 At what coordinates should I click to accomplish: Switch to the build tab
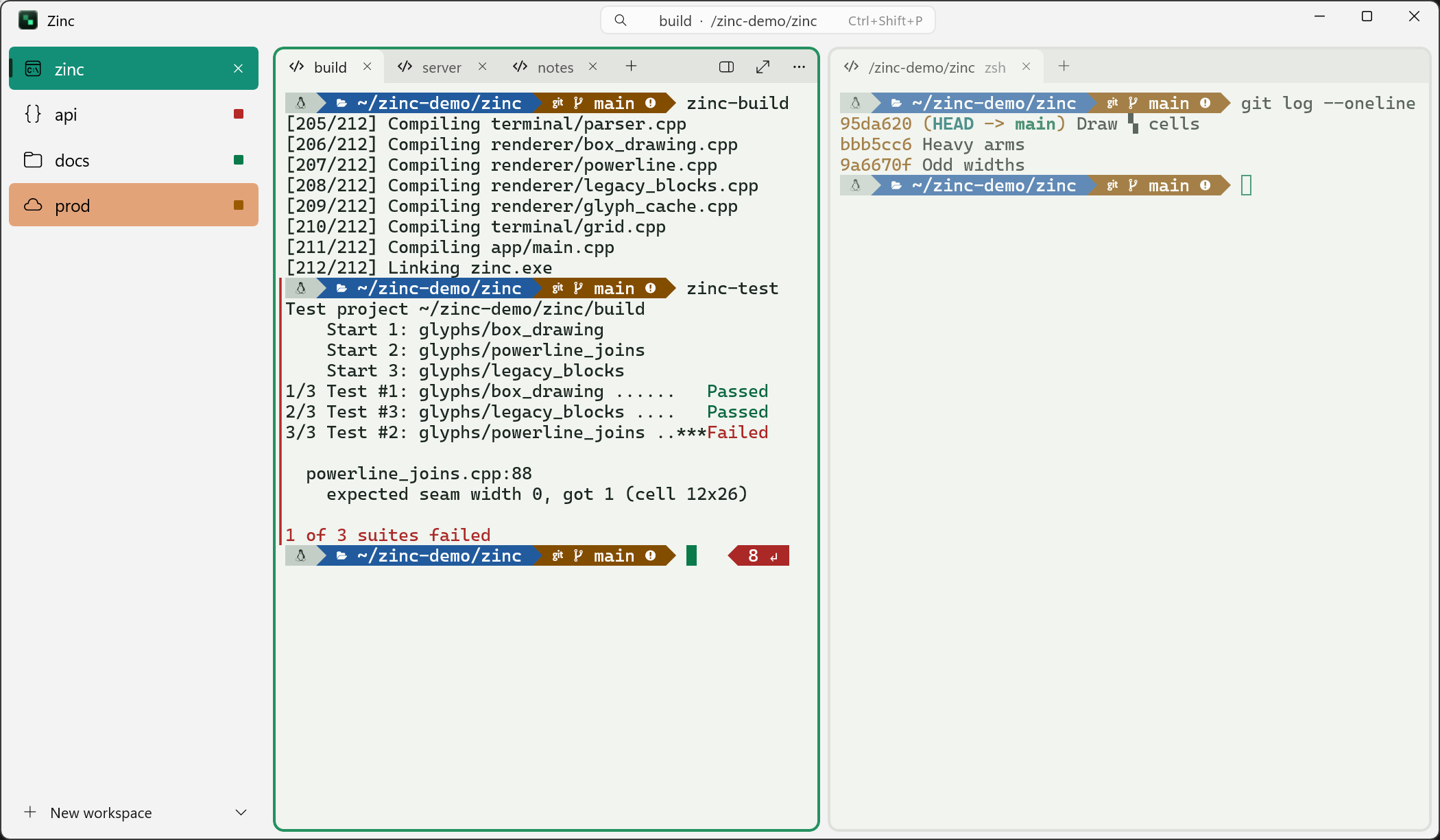pyautogui.click(x=330, y=67)
